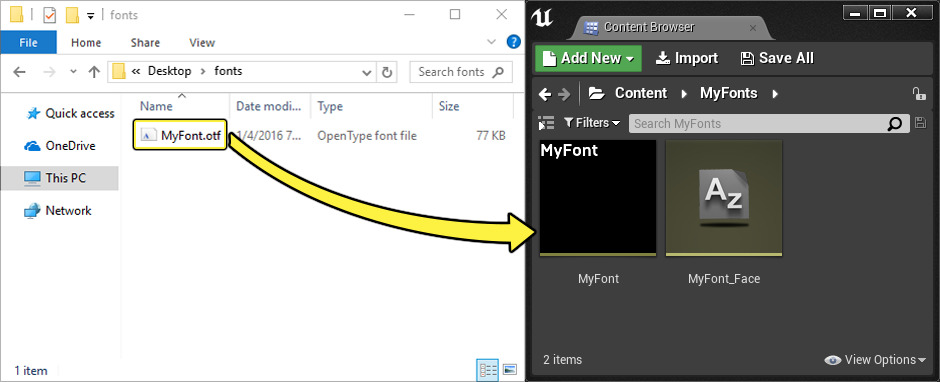This screenshot has height=382, width=940.
Task: Go forward in Content Browser history
Action: click(564, 94)
